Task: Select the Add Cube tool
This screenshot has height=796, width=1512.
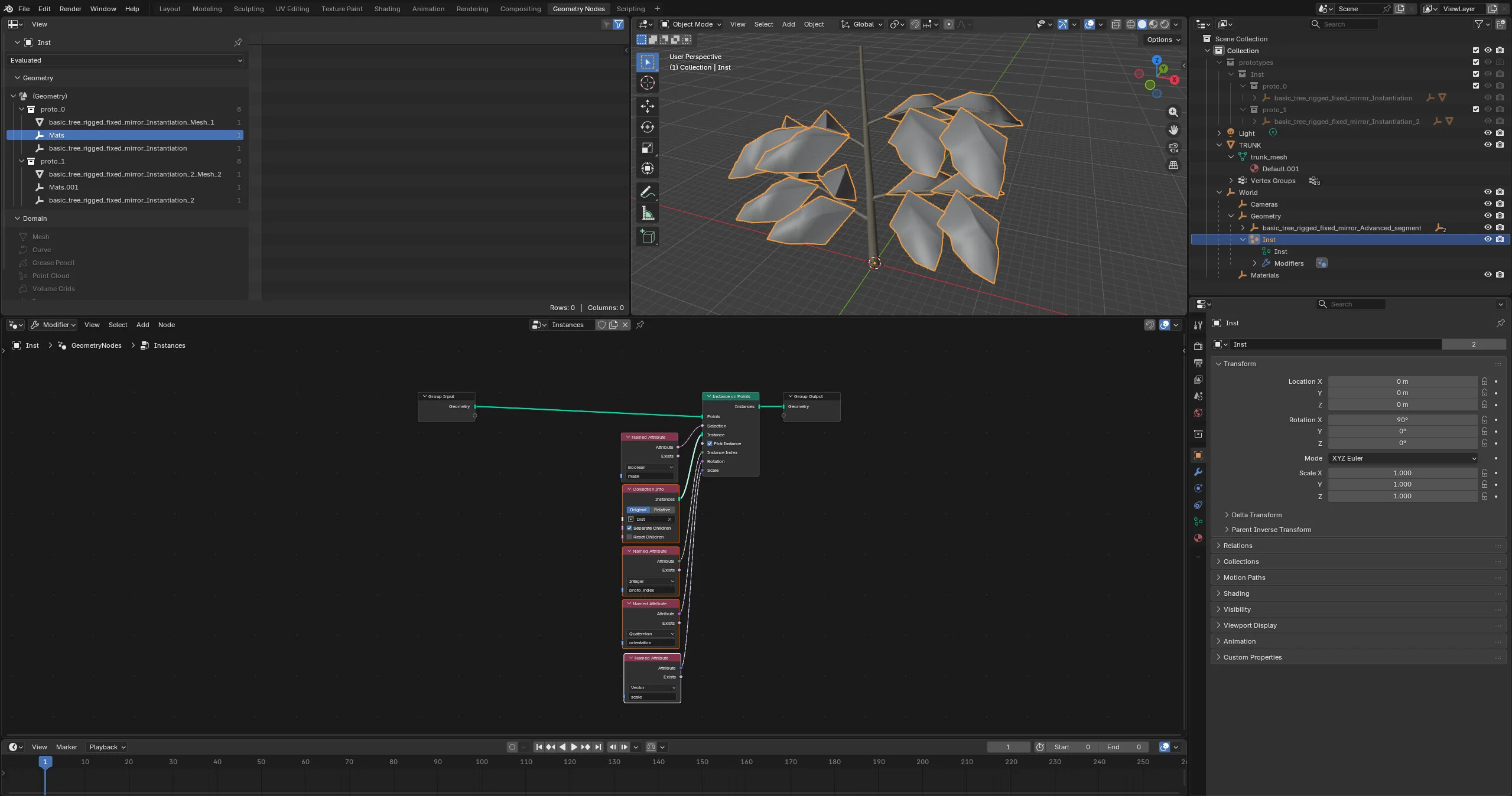Action: pyautogui.click(x=647, y=237)
